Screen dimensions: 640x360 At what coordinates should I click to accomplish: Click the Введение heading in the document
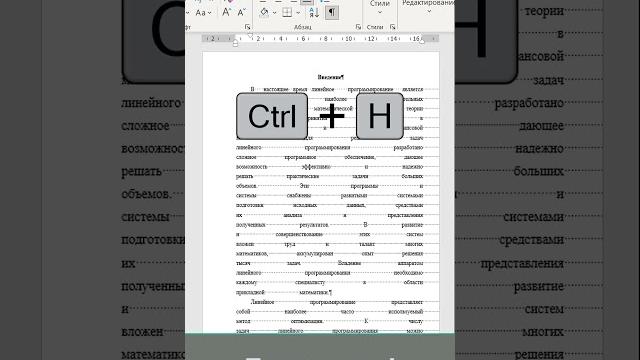(x=330, y=77)
